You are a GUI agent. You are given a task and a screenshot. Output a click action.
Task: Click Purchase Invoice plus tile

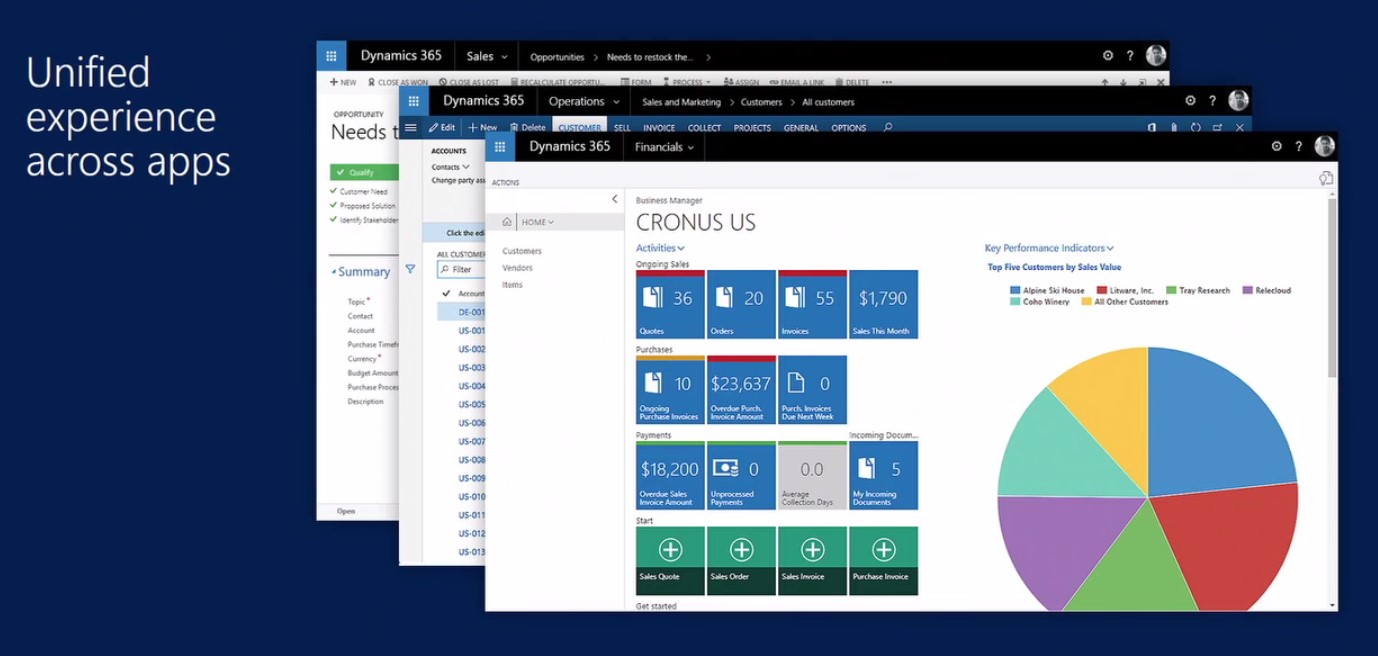[883, 561]
